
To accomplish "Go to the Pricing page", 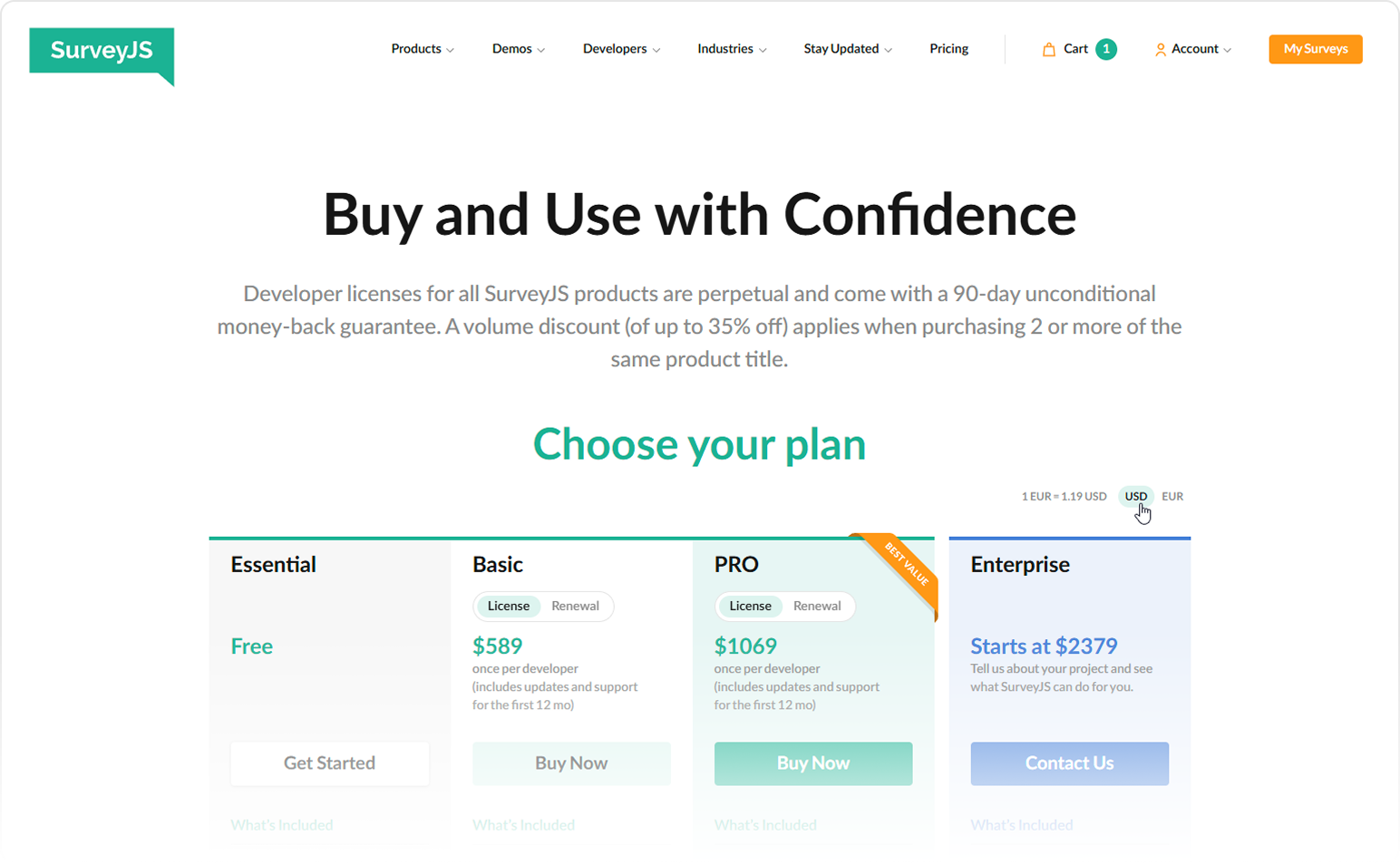I will 948,49.
